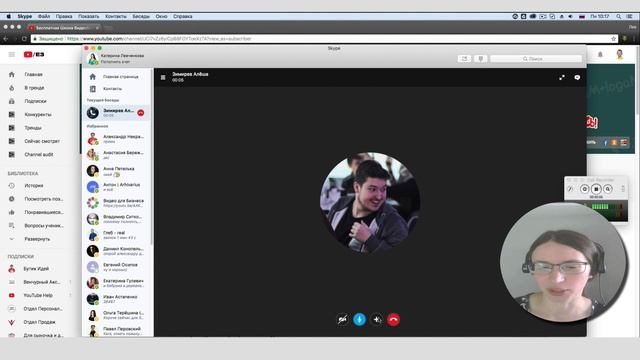Open the Skype dial pad button
This screenshot has height=360, width=640.
(x=480, y=59)
